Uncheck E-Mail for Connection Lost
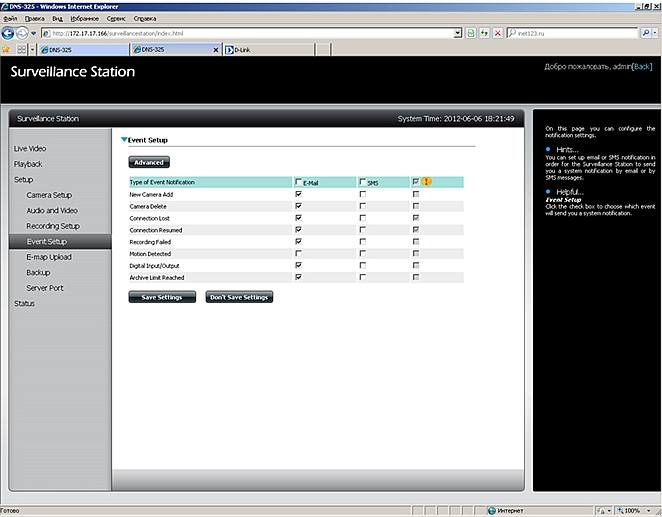Image resolution: width=662 pixels, height=517 pixels. (298, 218)
